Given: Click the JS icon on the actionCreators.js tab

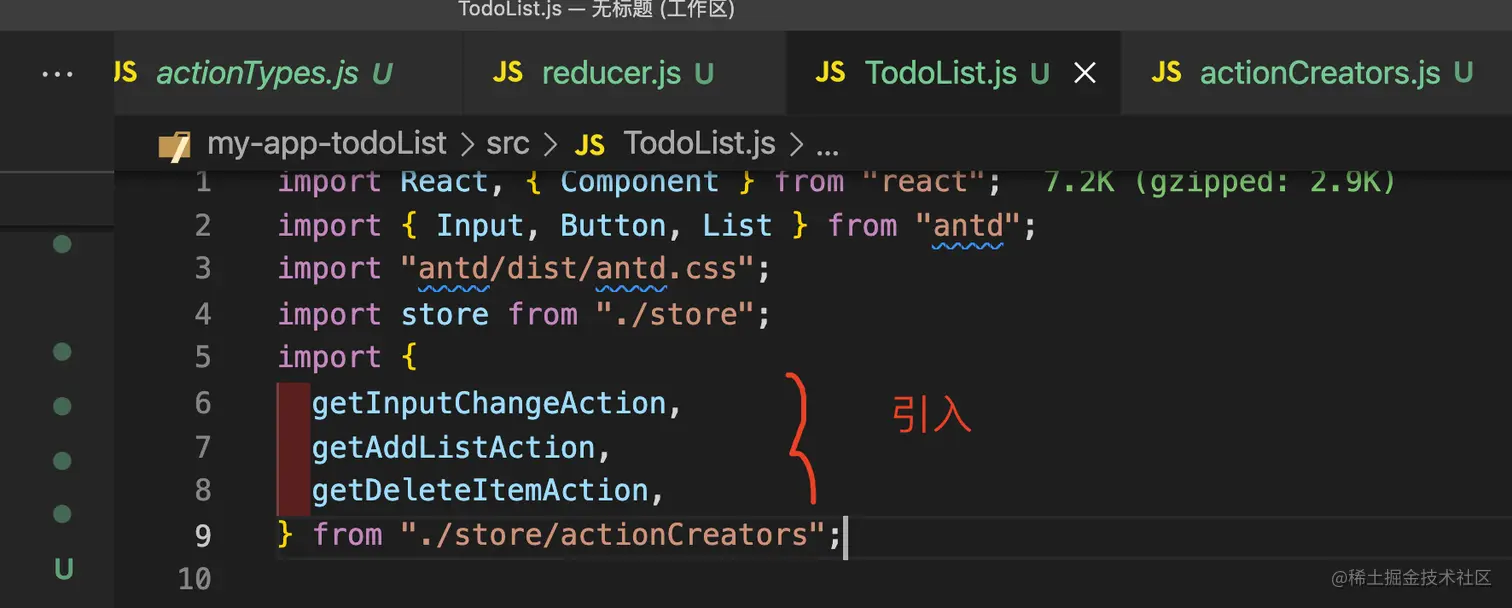Looking at the screenshot, I should (1166, 72).
